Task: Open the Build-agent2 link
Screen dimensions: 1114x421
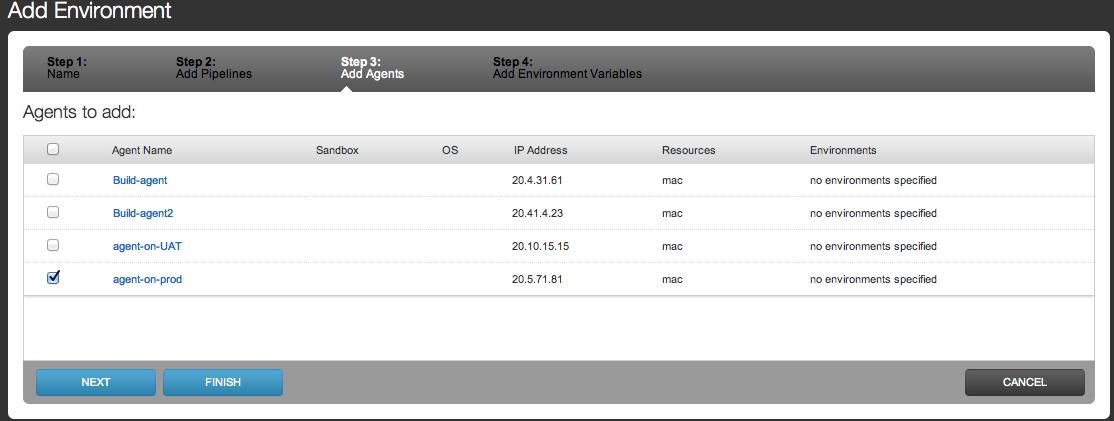Action: pos(143,214)
